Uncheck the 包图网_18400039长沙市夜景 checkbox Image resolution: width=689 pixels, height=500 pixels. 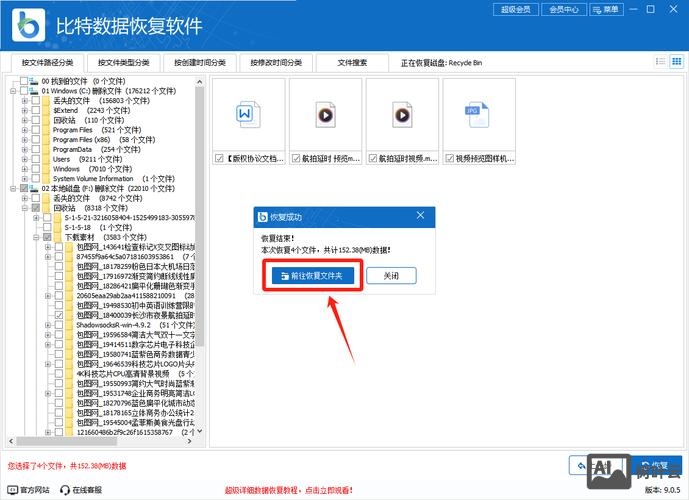pos(59,315)
